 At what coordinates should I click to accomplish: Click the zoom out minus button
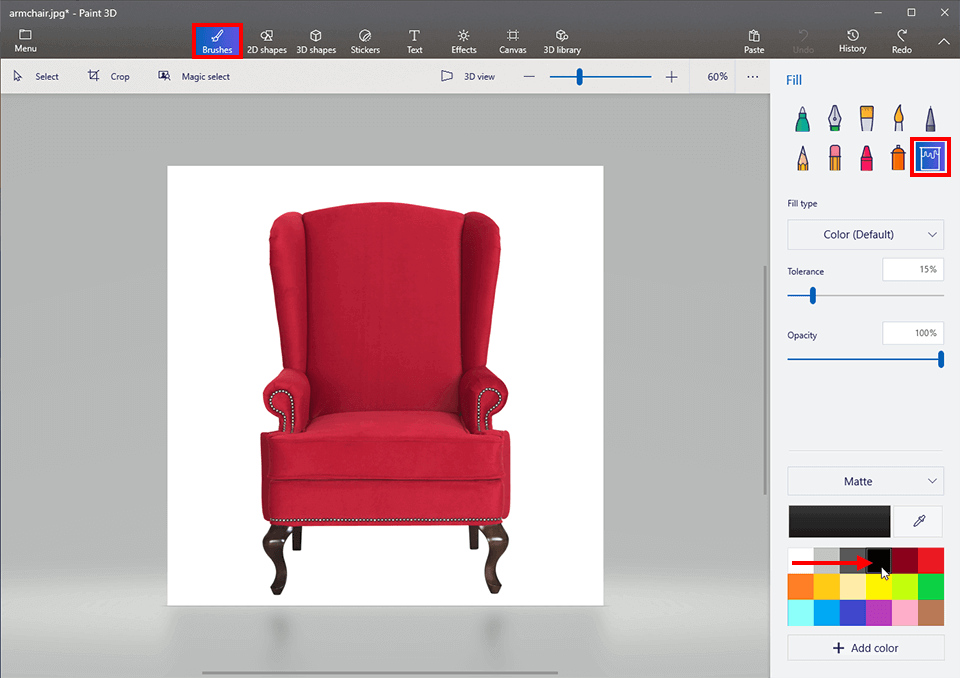pyautogui.click(x=529, y=77)
